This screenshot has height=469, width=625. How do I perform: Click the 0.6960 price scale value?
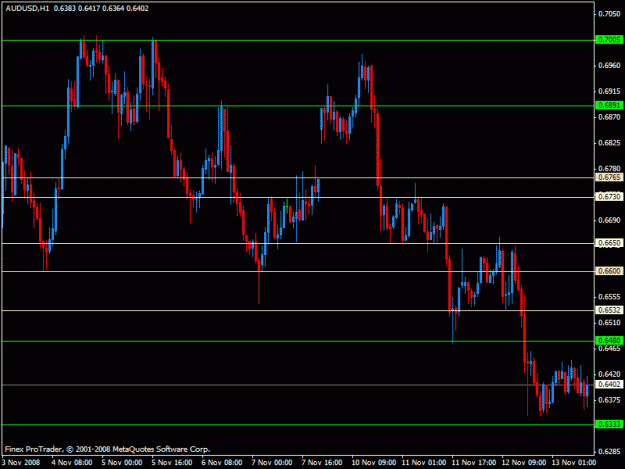609,65
